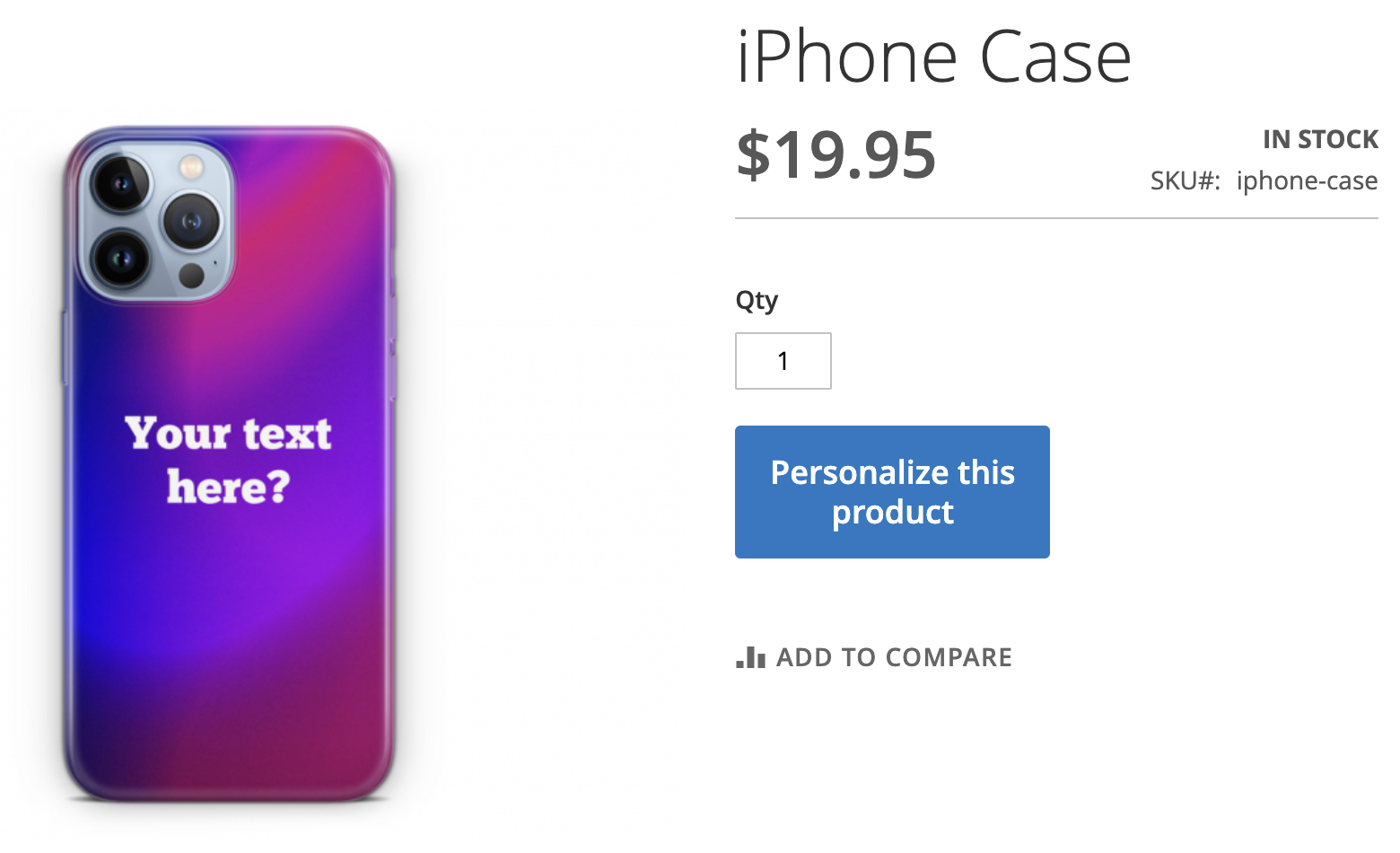Click the 'Qty' label above the quantity box

coord(757,301)
